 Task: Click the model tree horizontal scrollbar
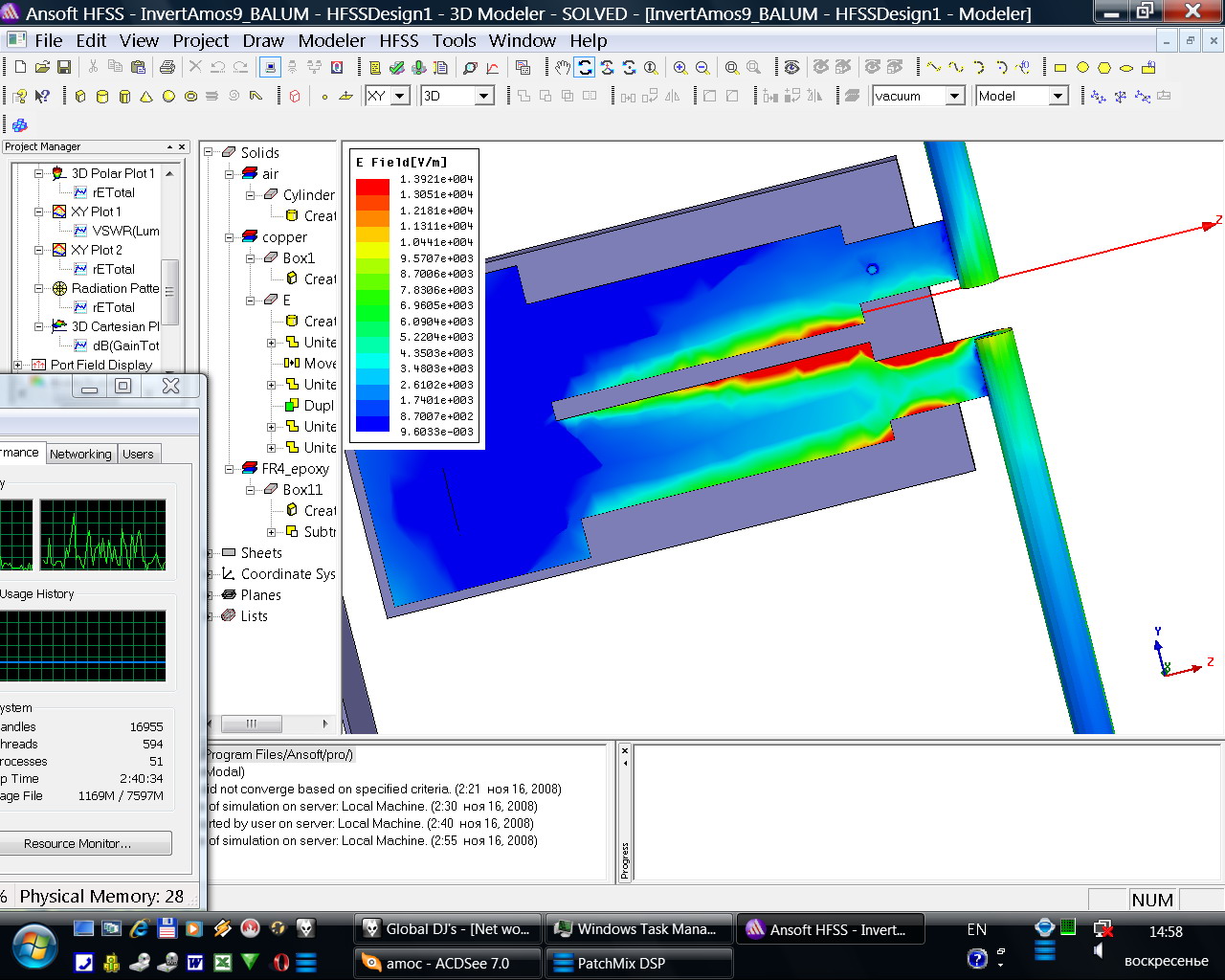pyautogui.click(x=252, y=724)
